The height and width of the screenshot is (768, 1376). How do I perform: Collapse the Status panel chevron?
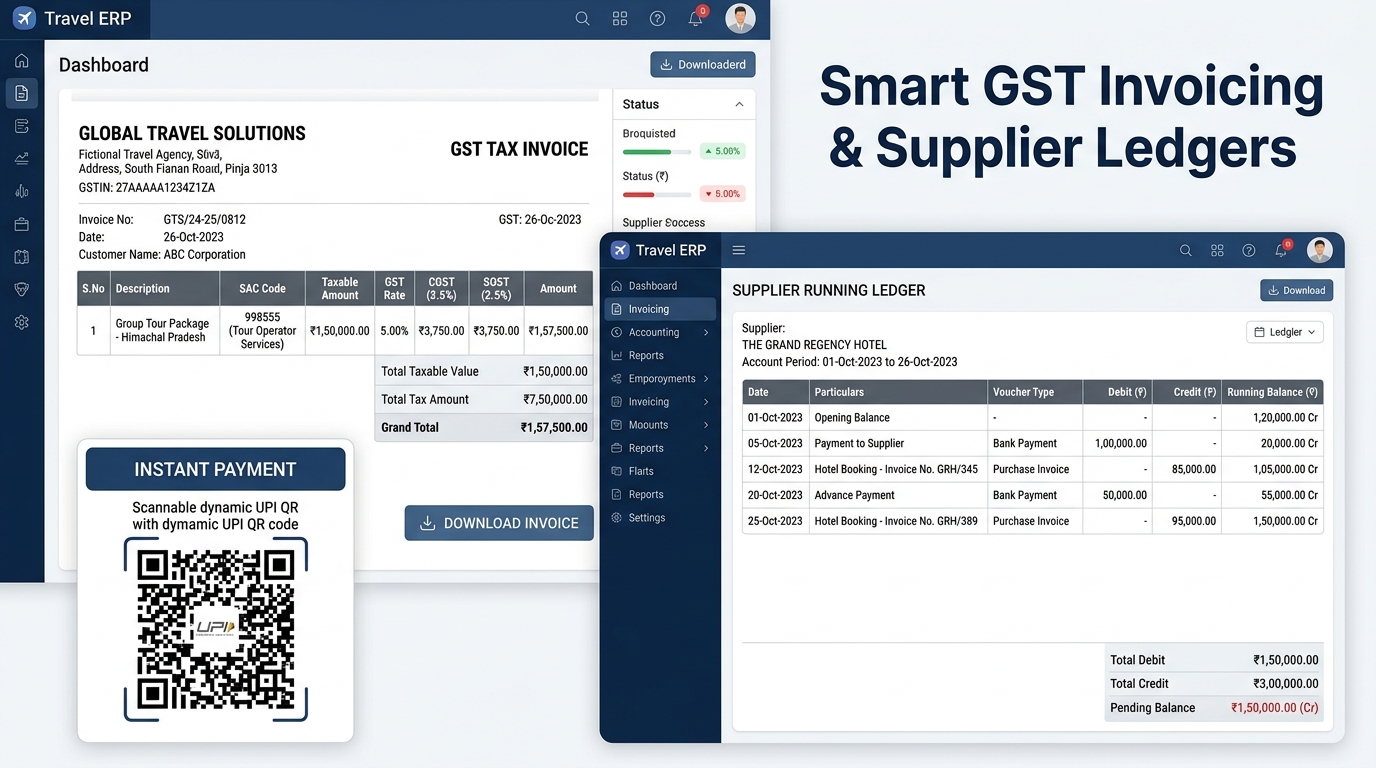coord(739,104)
